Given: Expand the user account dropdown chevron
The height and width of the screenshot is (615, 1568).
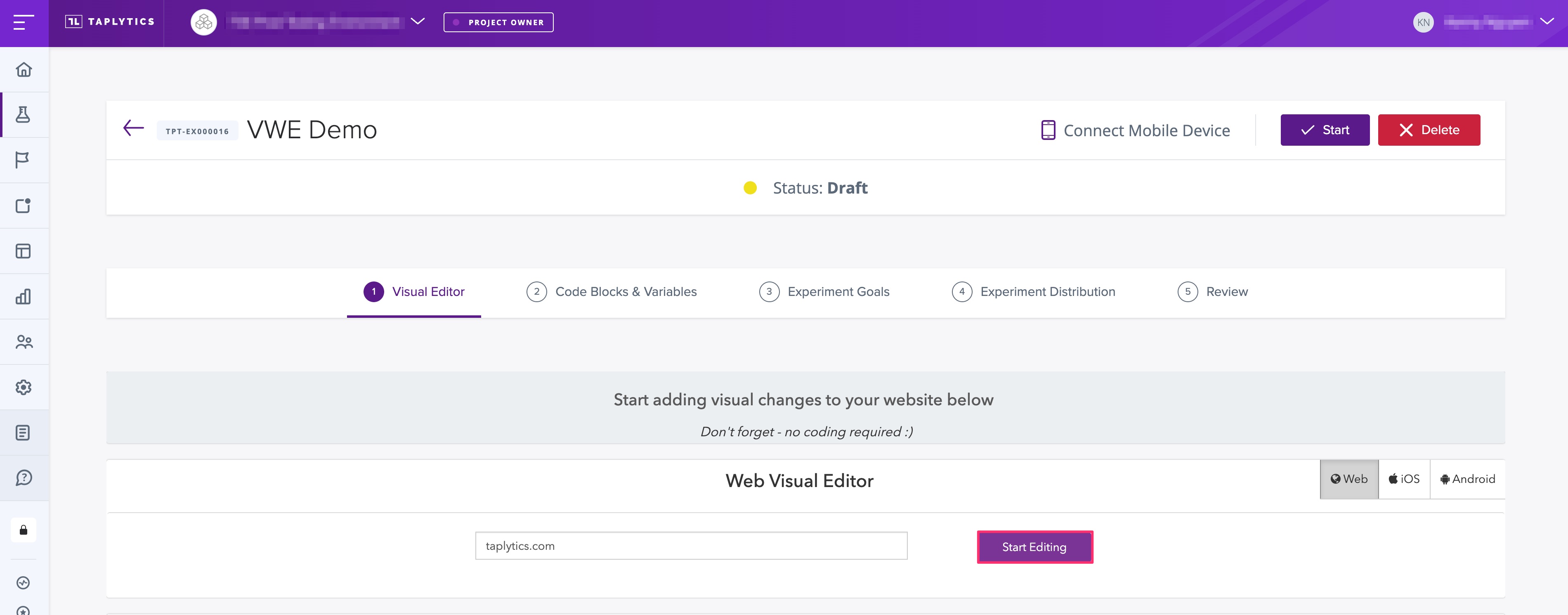Looking at the screenshot, I should tap(1547, 21).
